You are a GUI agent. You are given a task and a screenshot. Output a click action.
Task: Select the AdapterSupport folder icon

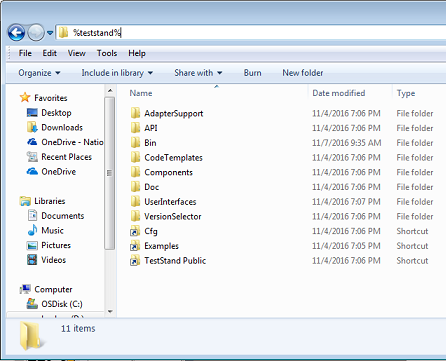coord(135,113)
